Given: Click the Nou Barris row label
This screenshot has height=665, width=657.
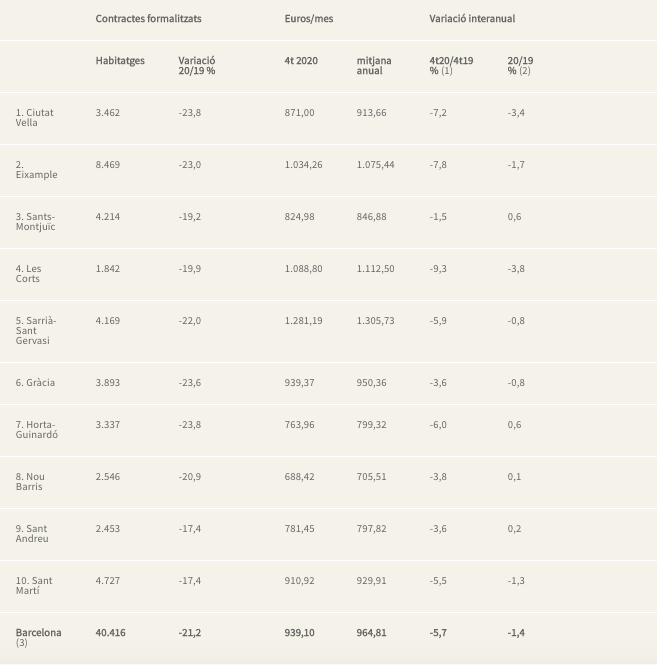Looking at the screenshot, I should point(31,482).
